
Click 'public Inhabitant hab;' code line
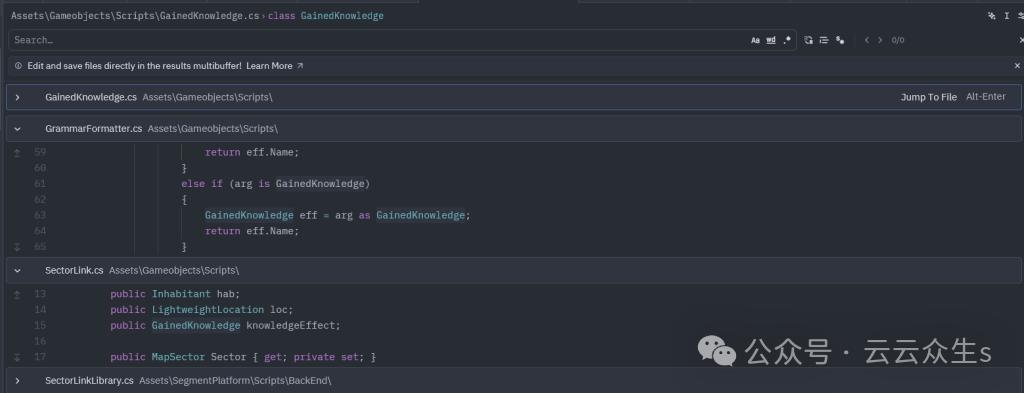175,294
